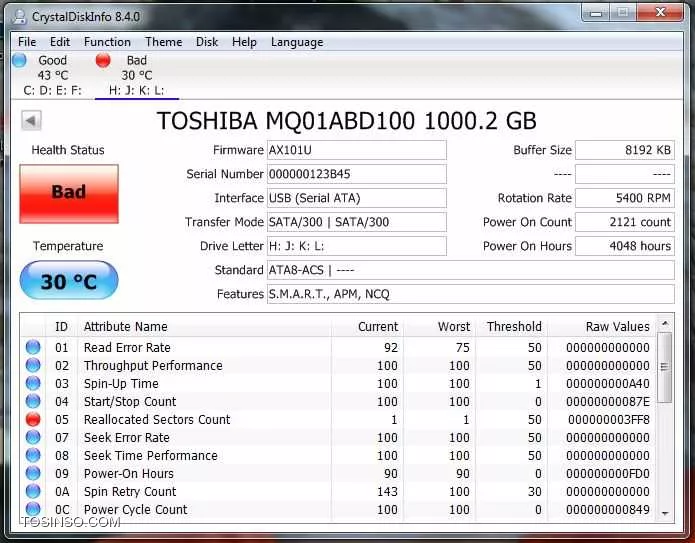The height and width of the screenshot is (543, 695).
Task: Click the attribute list scrollbar thumb
Action: point(665,367)
